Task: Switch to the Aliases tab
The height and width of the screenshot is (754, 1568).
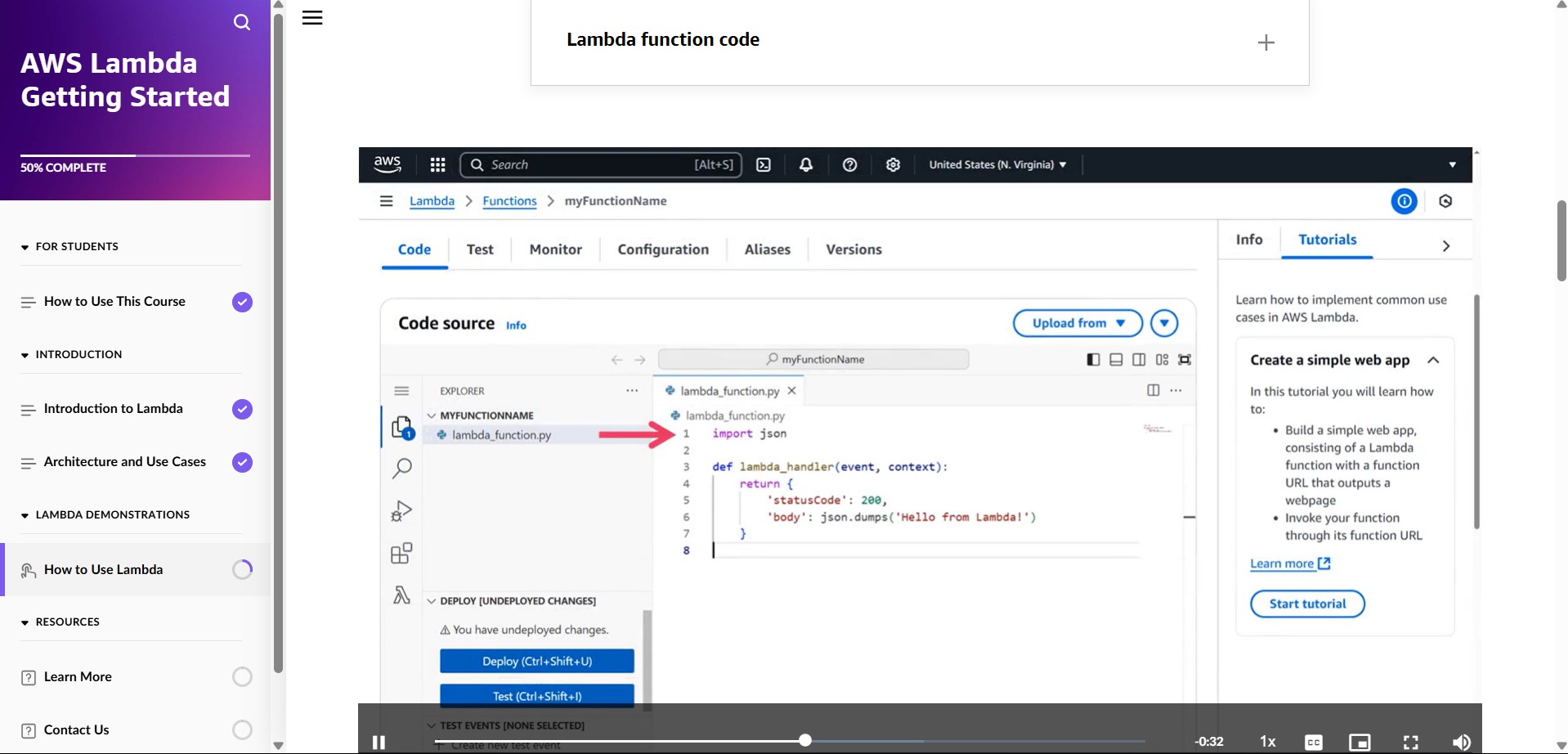Action: 768,250
